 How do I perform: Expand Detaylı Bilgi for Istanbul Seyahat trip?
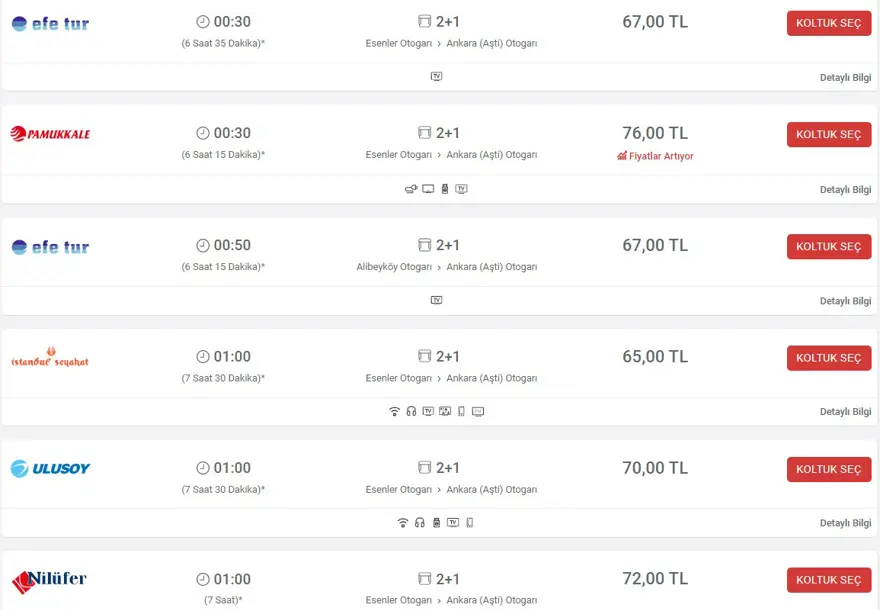[x=845, y=412]
